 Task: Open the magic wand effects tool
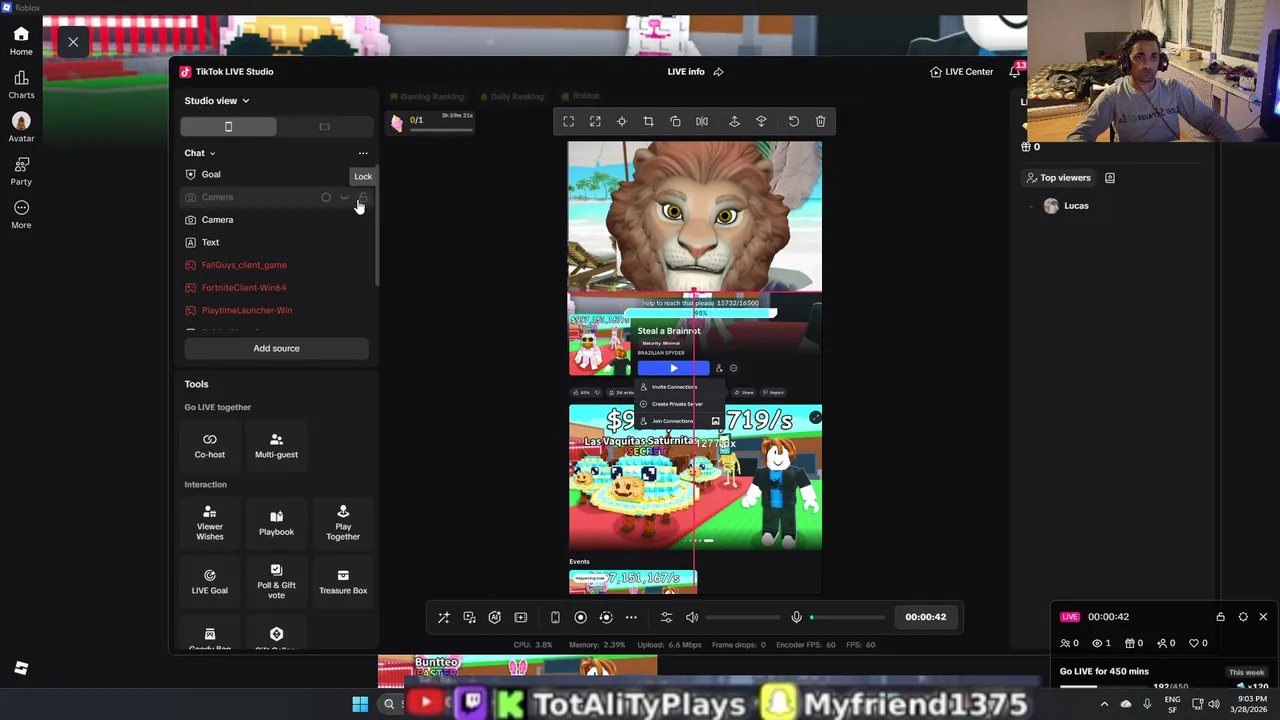tap(444, 618)
